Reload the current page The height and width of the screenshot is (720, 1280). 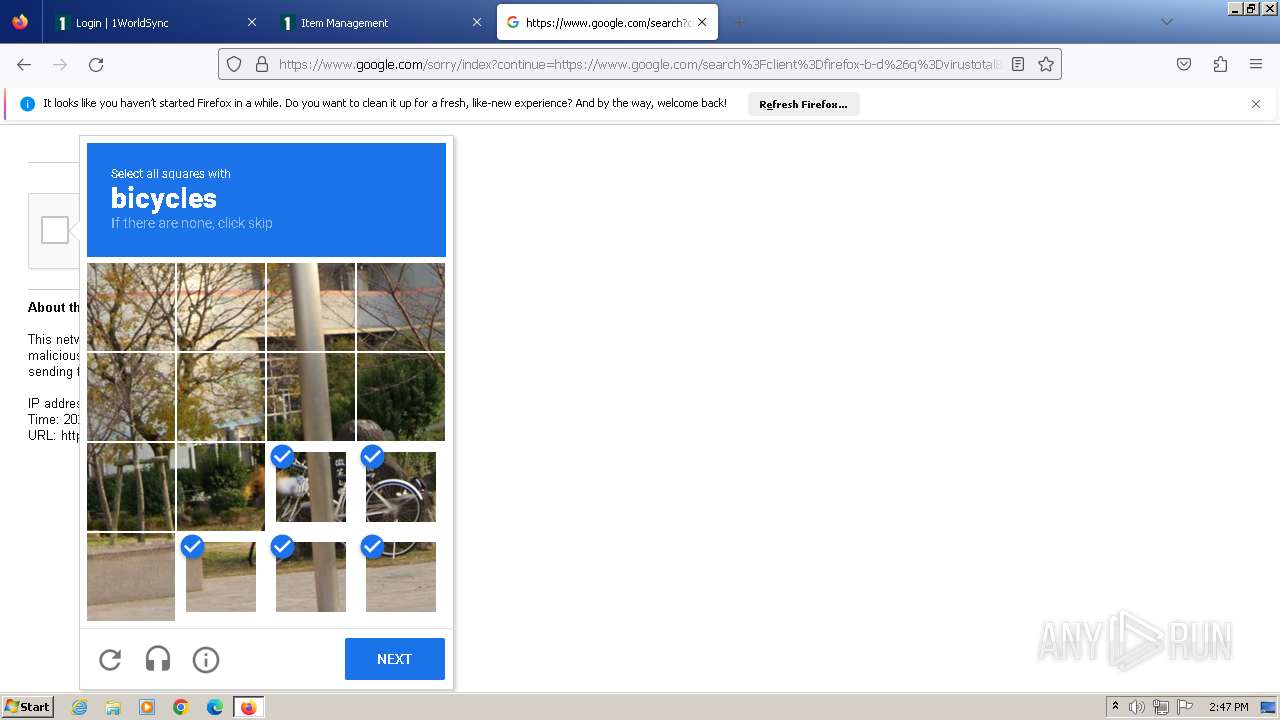pyautogui.click(x=96, y=64)
